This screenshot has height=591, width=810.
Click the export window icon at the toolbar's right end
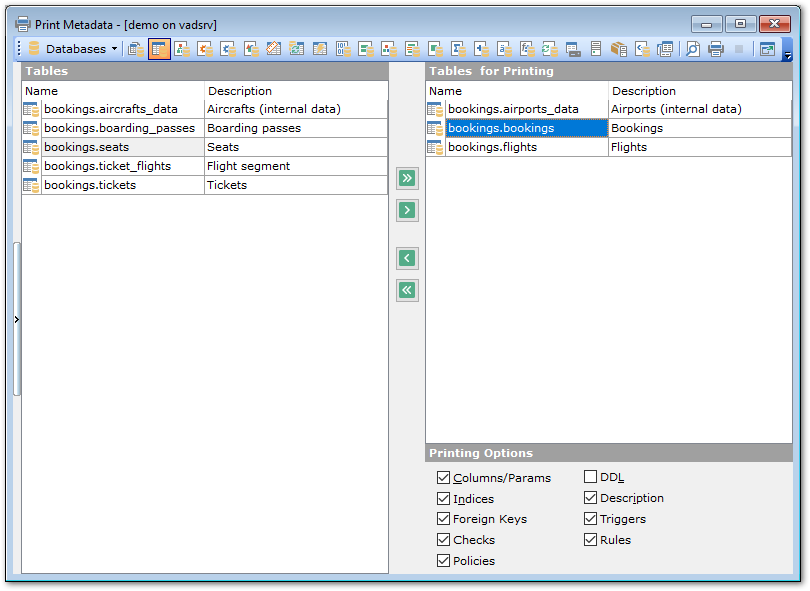point(767,48)
